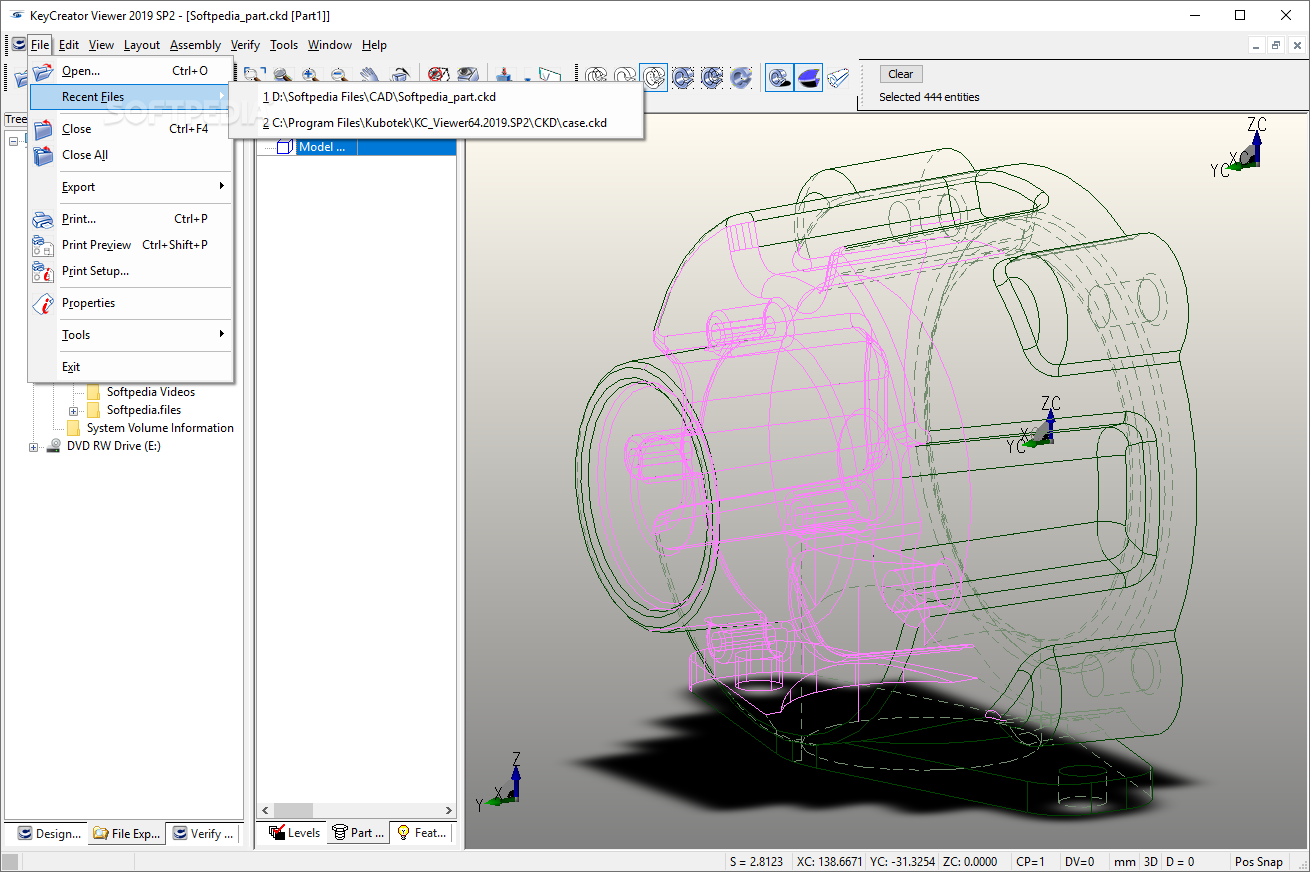Image resolution: width=1310 pixels, height=872 pixels.
Task: Switch to the Design tab
Action: (x=46, y=833)
